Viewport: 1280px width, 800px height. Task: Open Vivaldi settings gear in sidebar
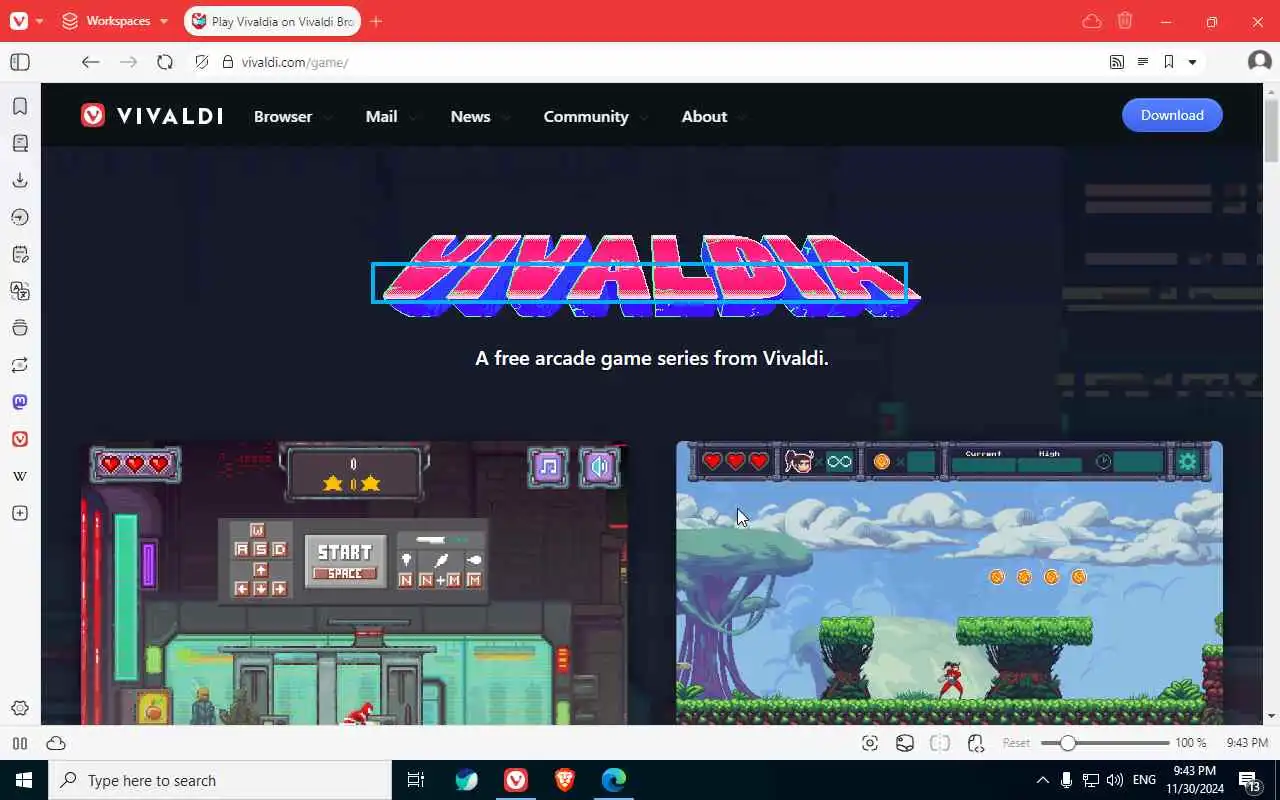[x=20, y=708]
